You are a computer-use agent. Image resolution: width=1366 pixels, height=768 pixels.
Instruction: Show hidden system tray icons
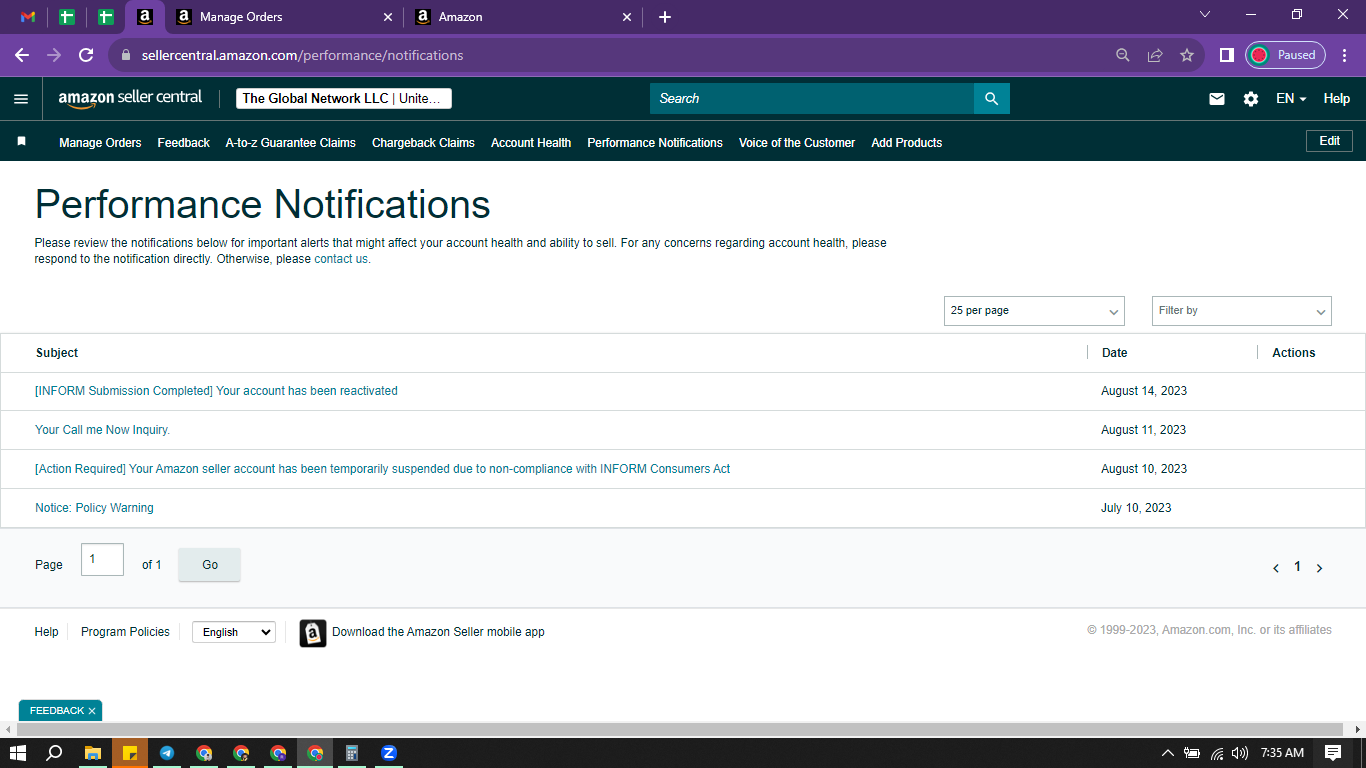[x=1167, y=753]
